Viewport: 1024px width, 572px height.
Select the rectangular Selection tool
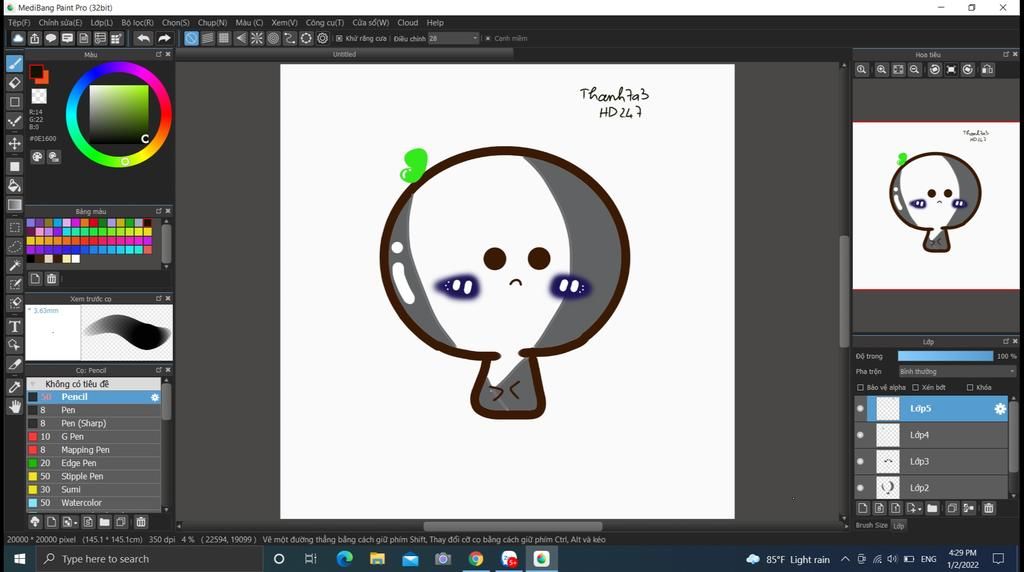pyautogui.click(x=14, y=227)
